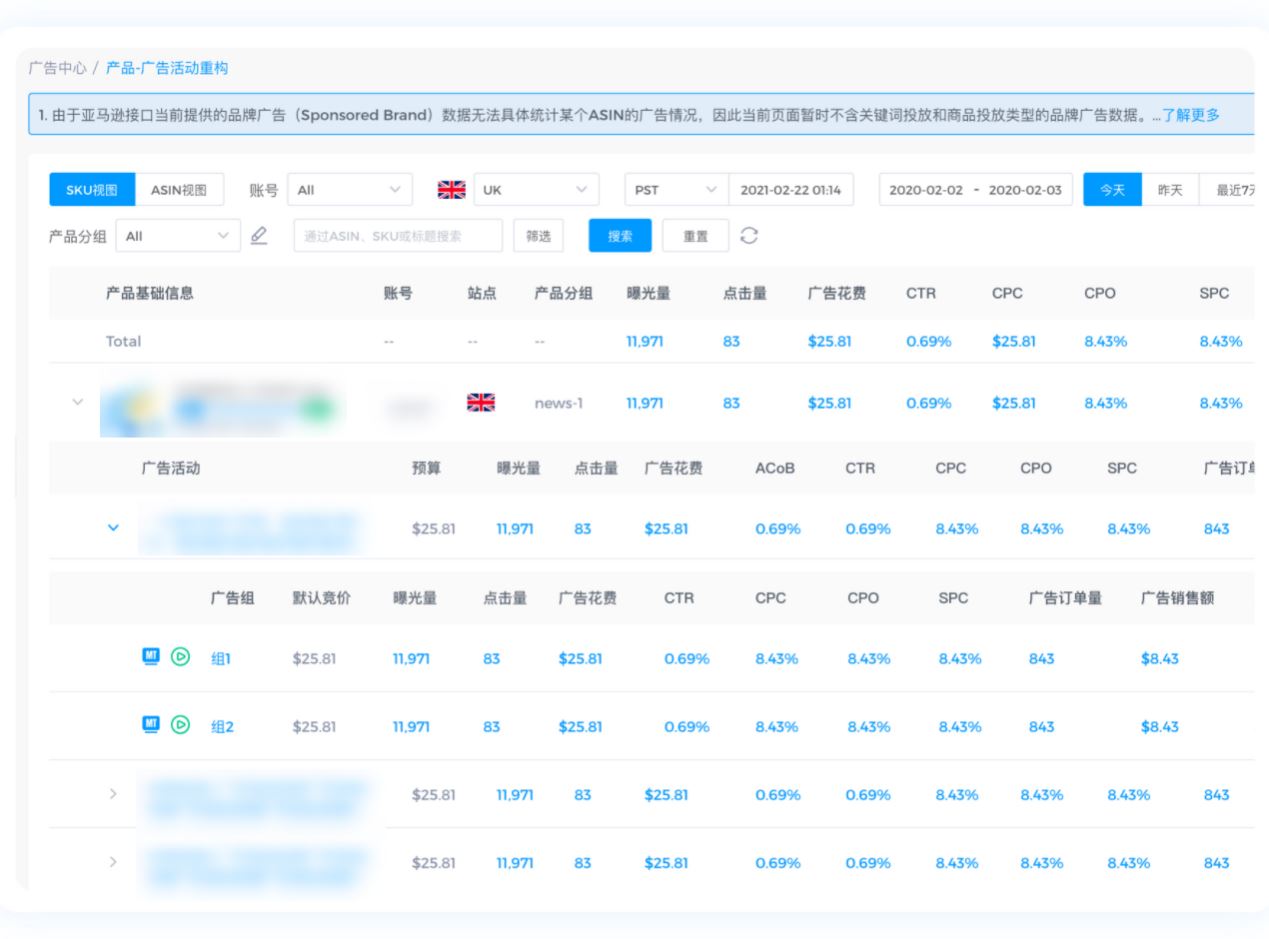The image size is (1269, 939).
Task: Click the green play icon in 组2 row
Action: (180, 725)
